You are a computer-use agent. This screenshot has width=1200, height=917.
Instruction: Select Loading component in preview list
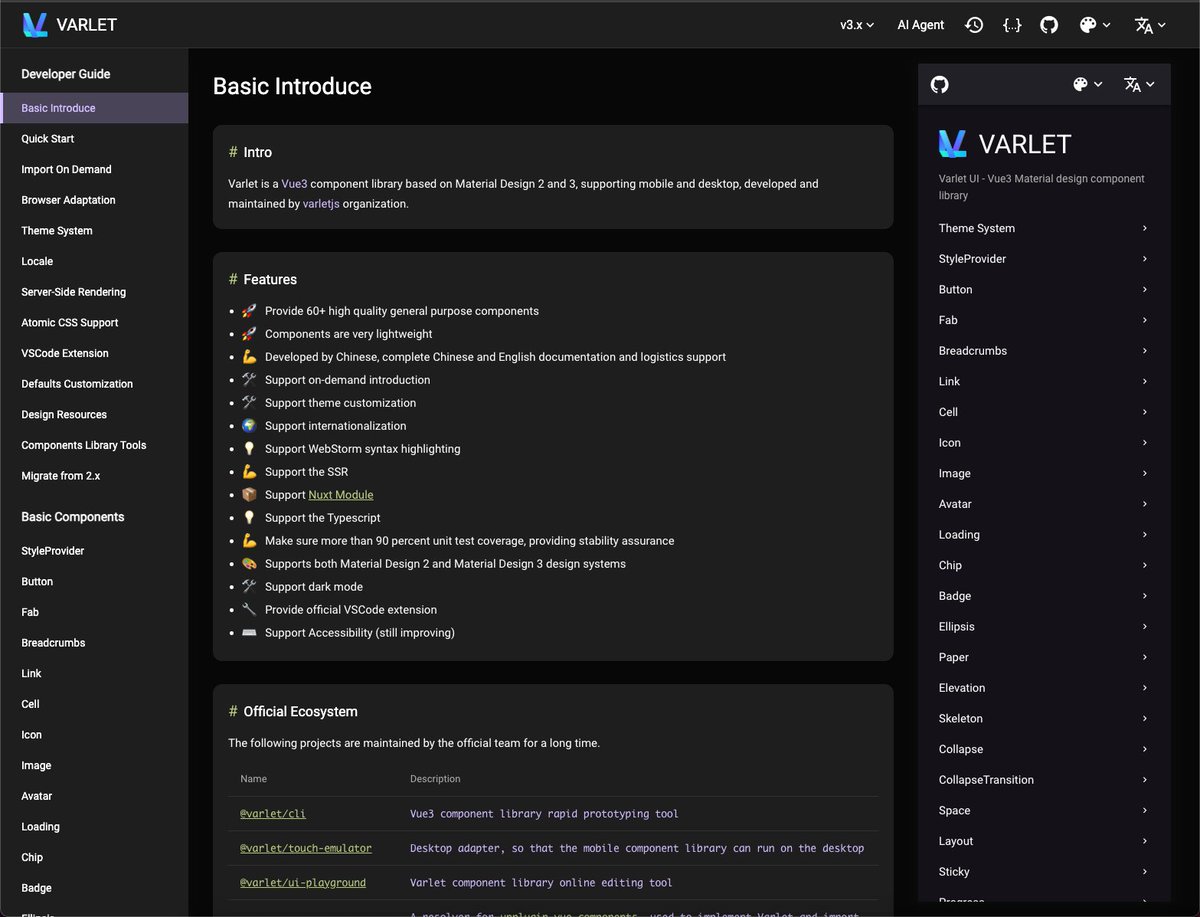(1044, 535)
